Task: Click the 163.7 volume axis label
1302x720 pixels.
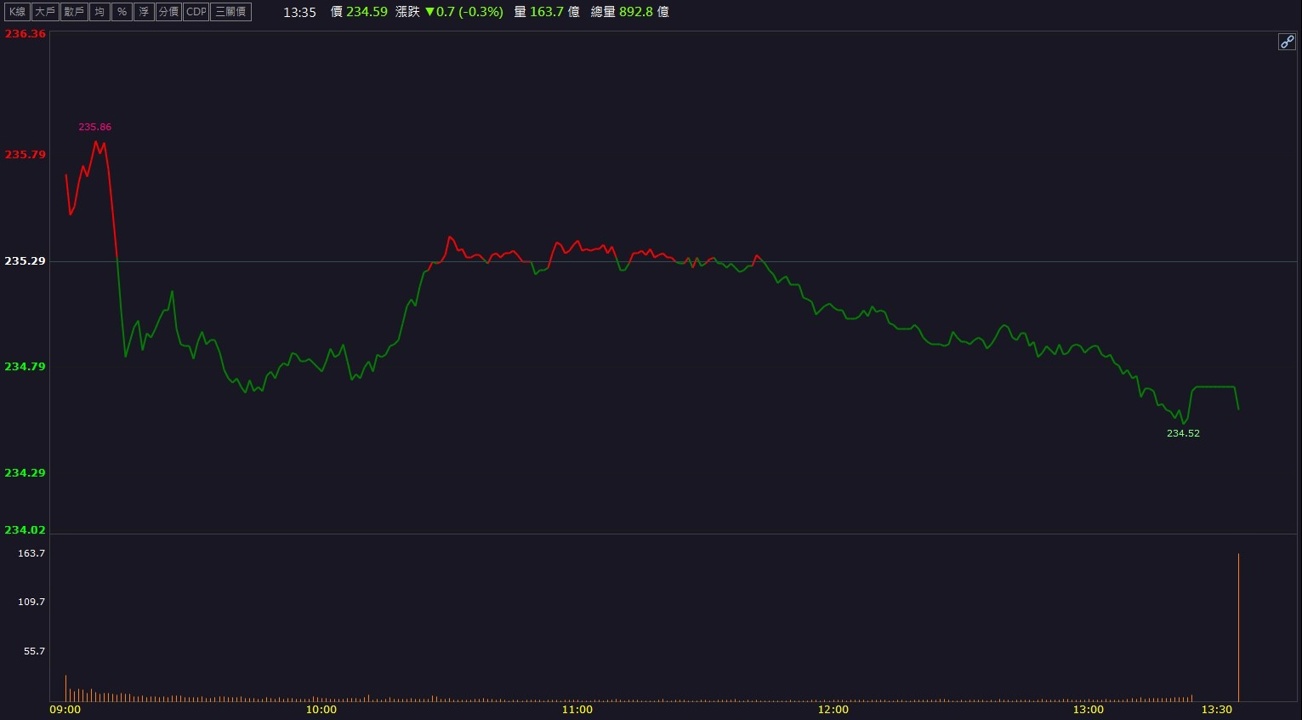Action: (x=32, y=553)
